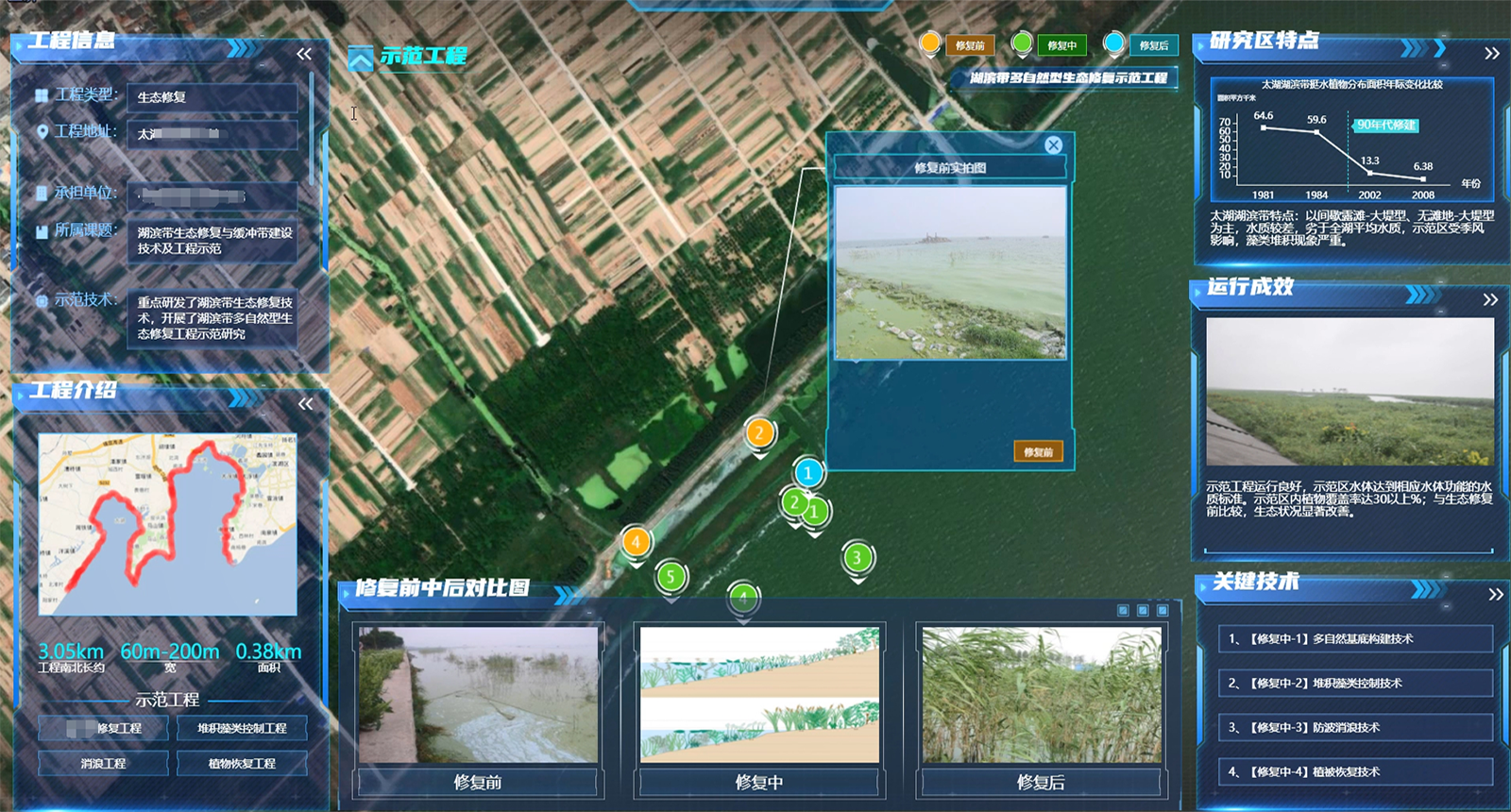1511x812 pixels.
Task: Click the 2002 data point on chart
Action: pos(1369,173)
